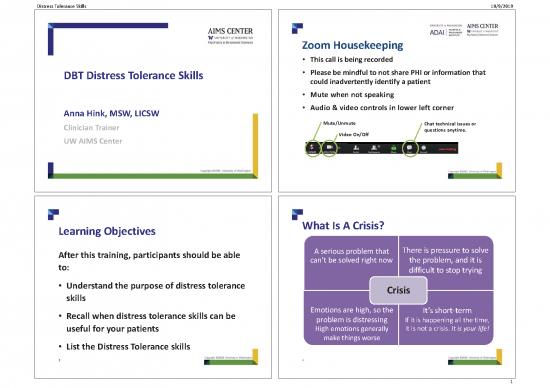Click the AIMS CENTER logo on title slide
The width and height of the screenshot is (550, 388).
[230, 35]
